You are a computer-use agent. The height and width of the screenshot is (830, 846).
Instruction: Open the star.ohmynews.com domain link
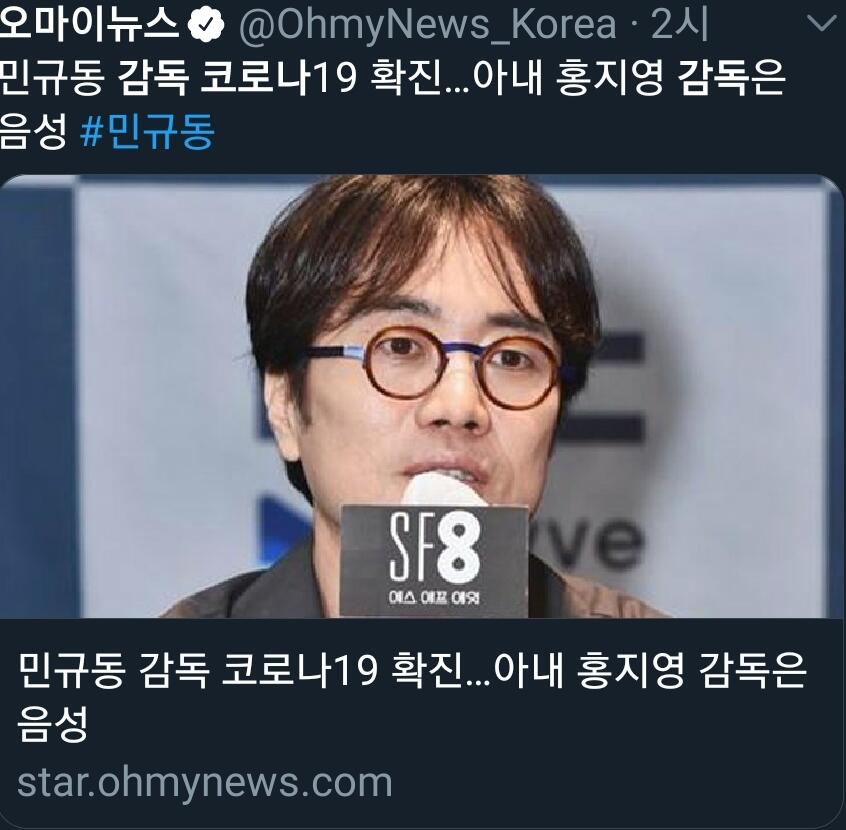click(204, 783)
